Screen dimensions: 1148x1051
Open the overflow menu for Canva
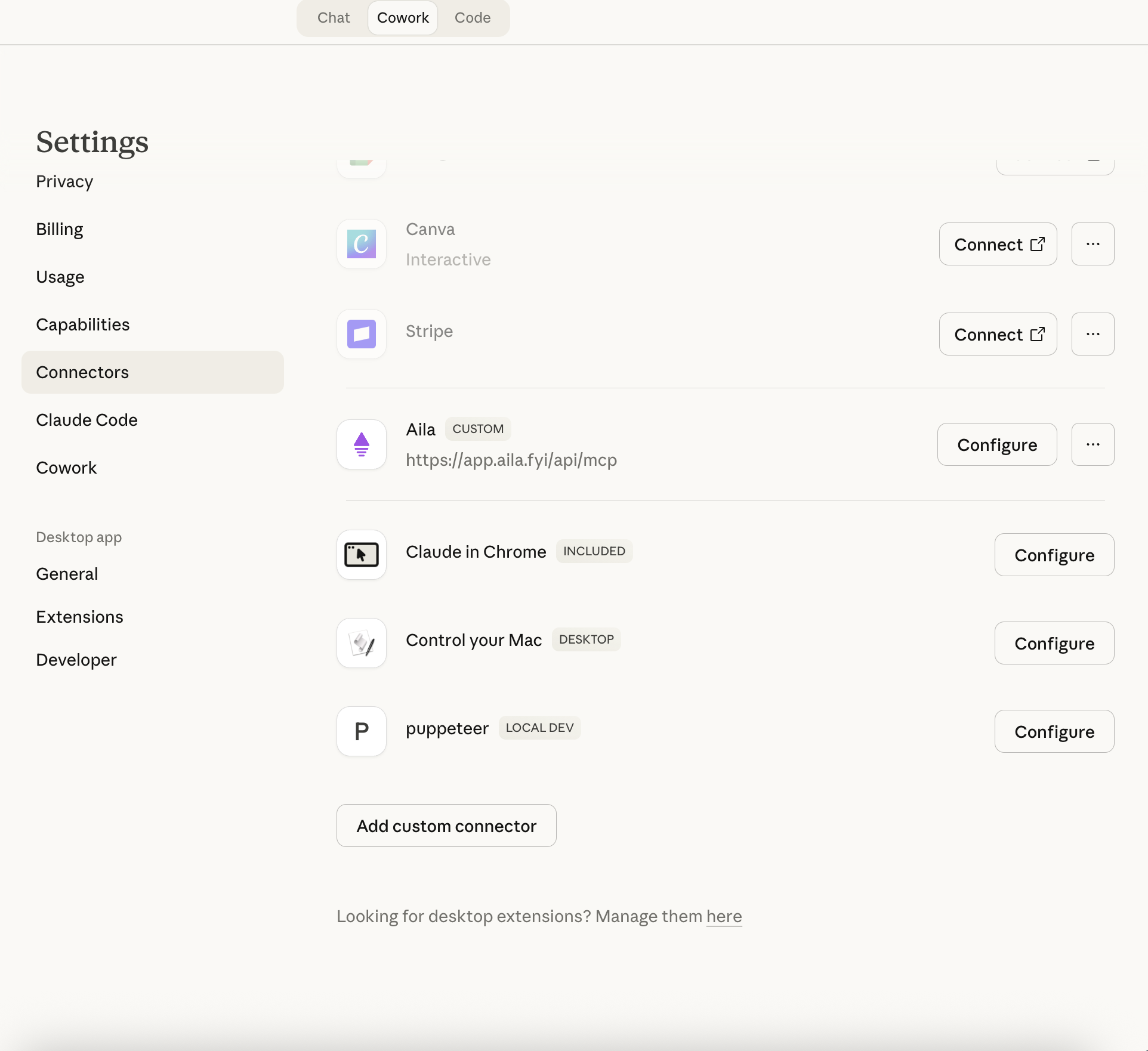coord(1093,244)
